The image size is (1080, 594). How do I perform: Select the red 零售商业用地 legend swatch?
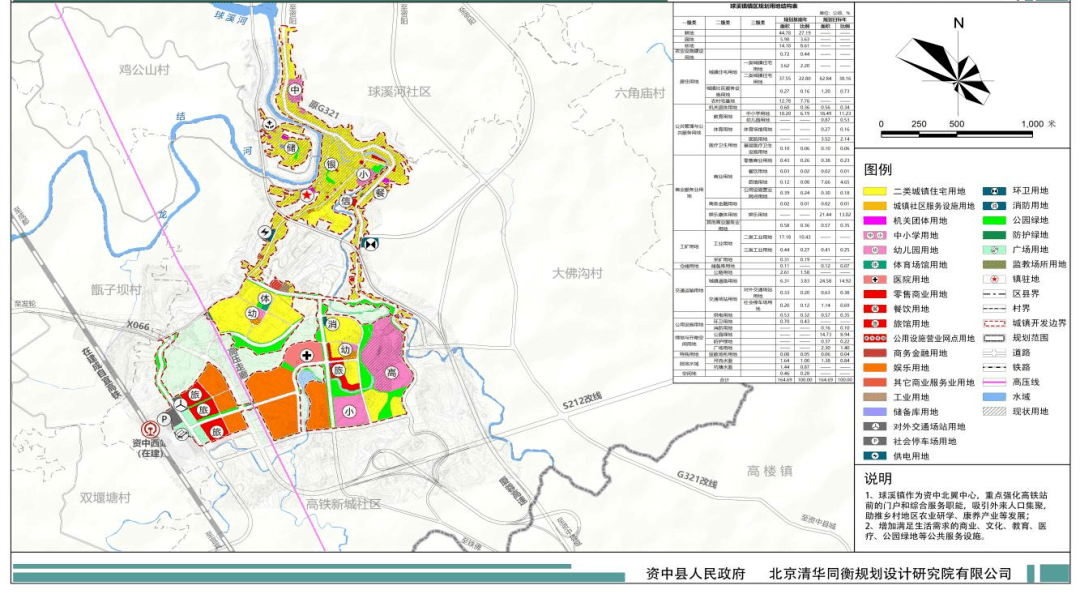(875, 294)
